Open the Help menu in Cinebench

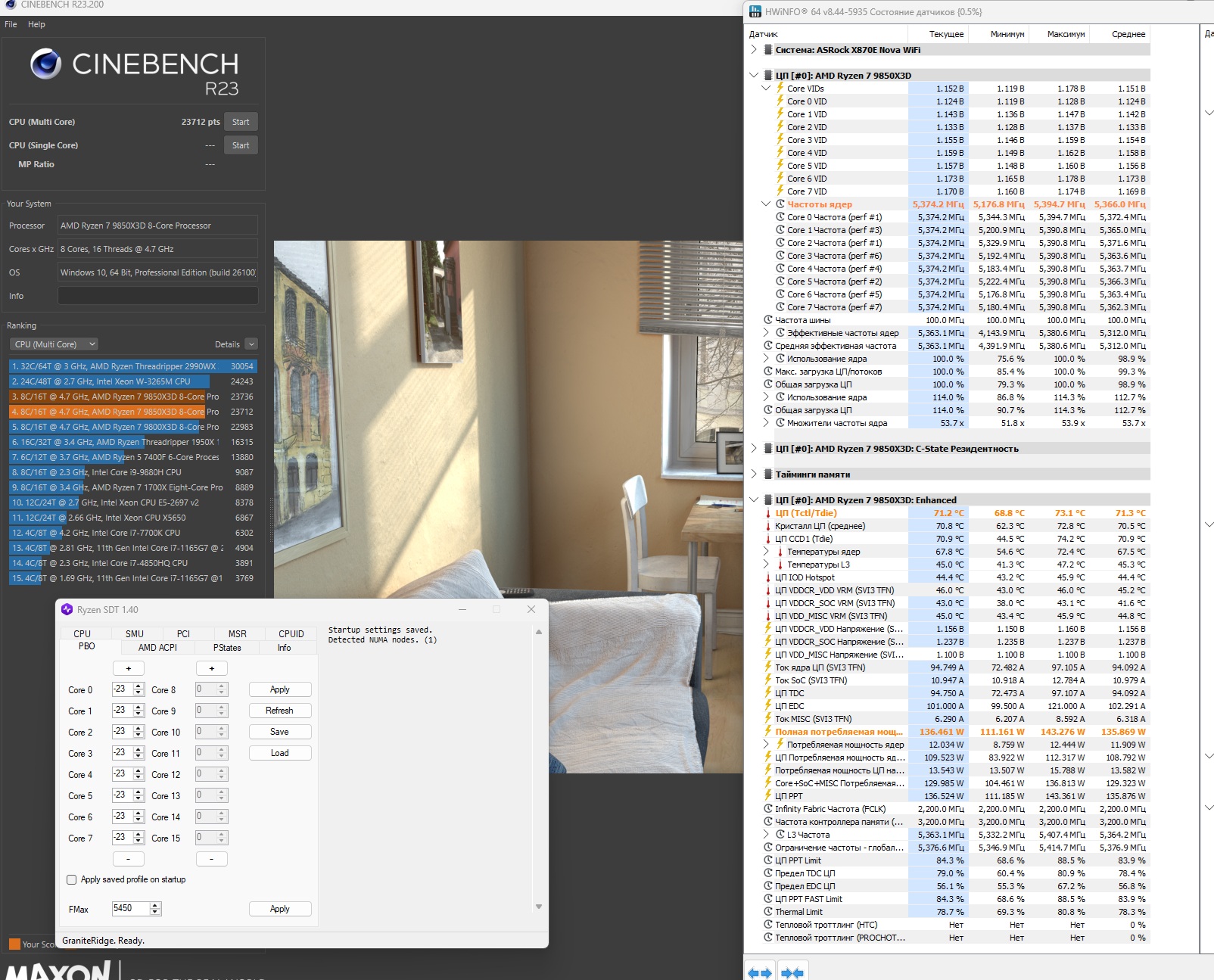coord(36,24)
